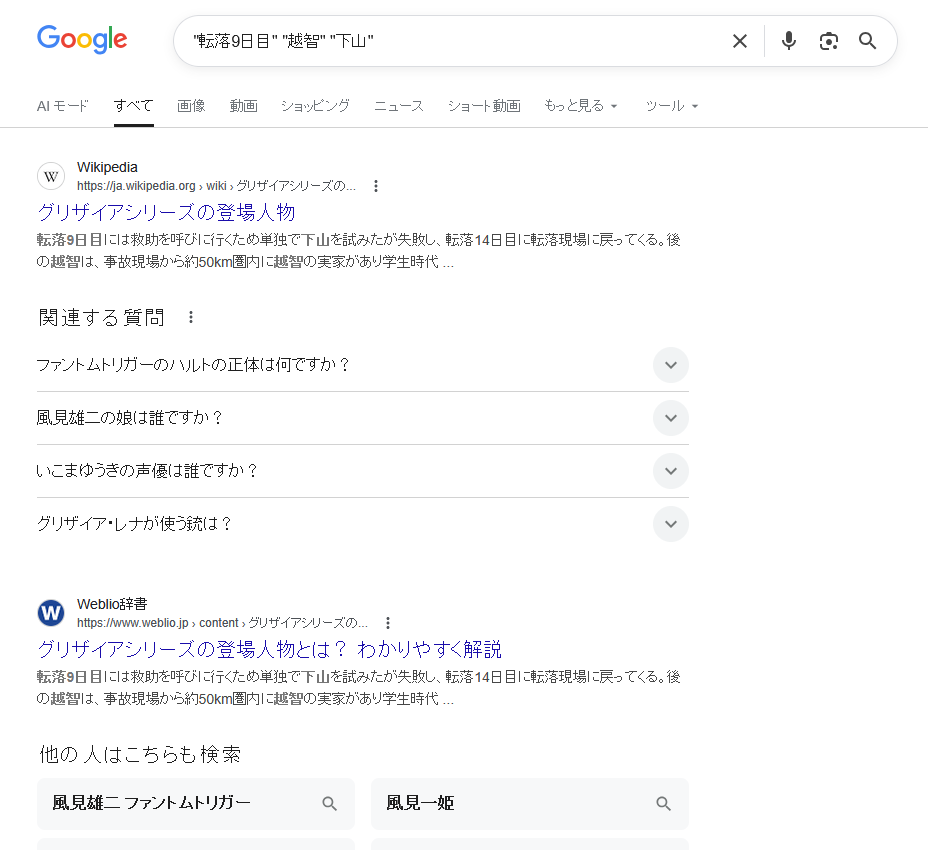
Task: Click the Wikipedia favicon icon
Action: 51,176
